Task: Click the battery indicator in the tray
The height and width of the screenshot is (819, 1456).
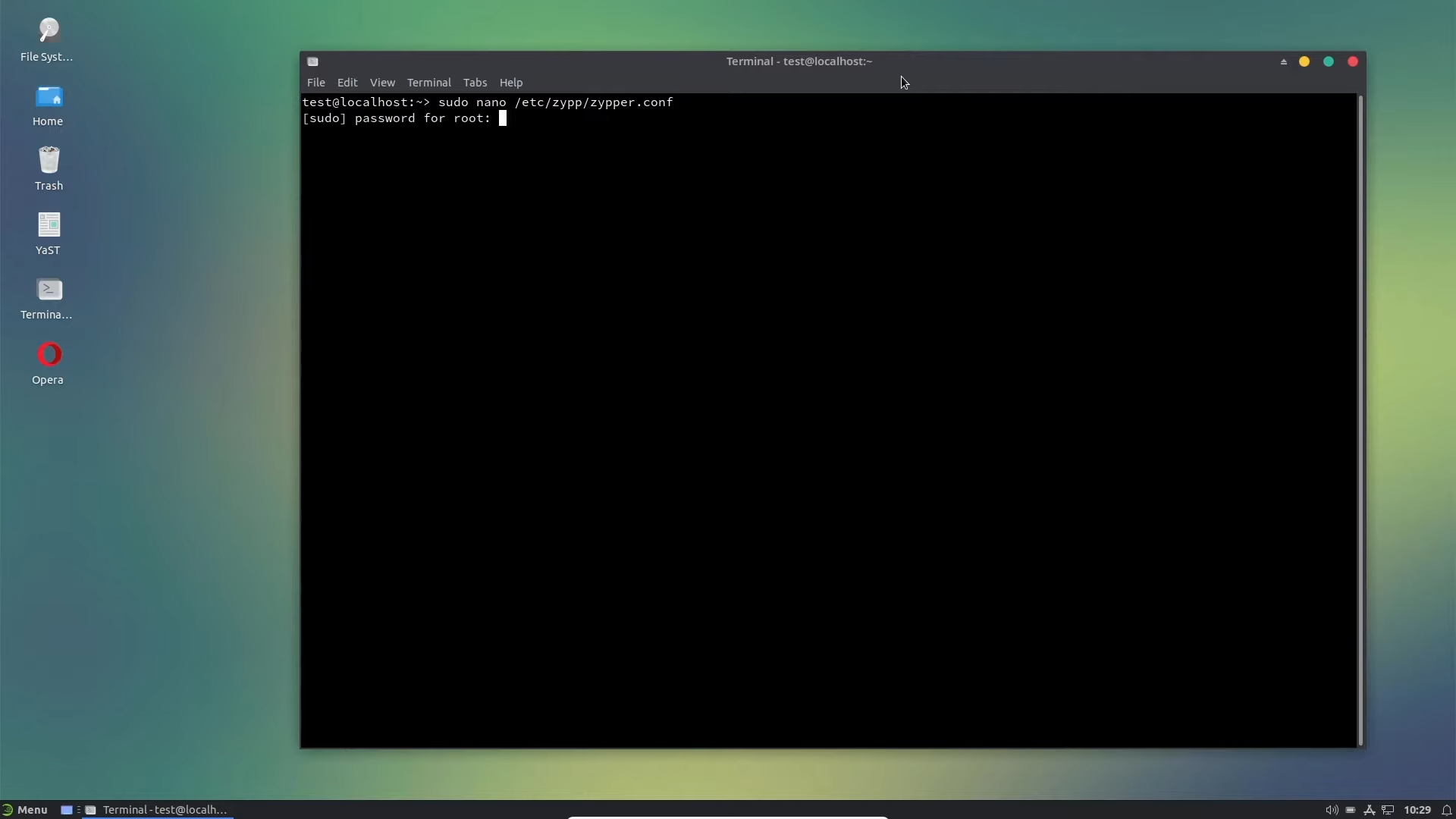Action: [x=1352, y=810]
